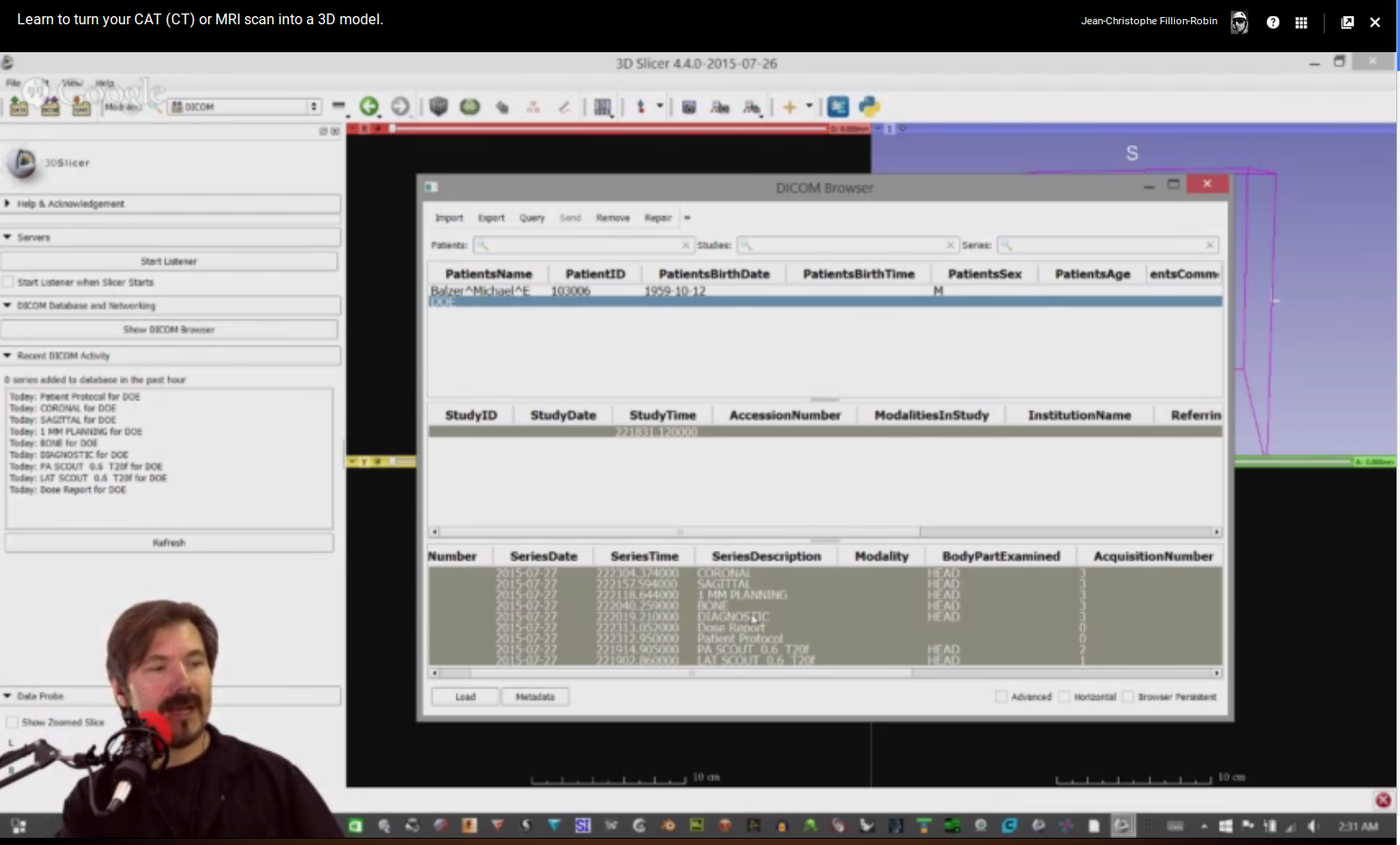Enable Start Listener when Slicer Starts checkbox
This screenshot has width=1400, height=845.
[x=9, y=283]
